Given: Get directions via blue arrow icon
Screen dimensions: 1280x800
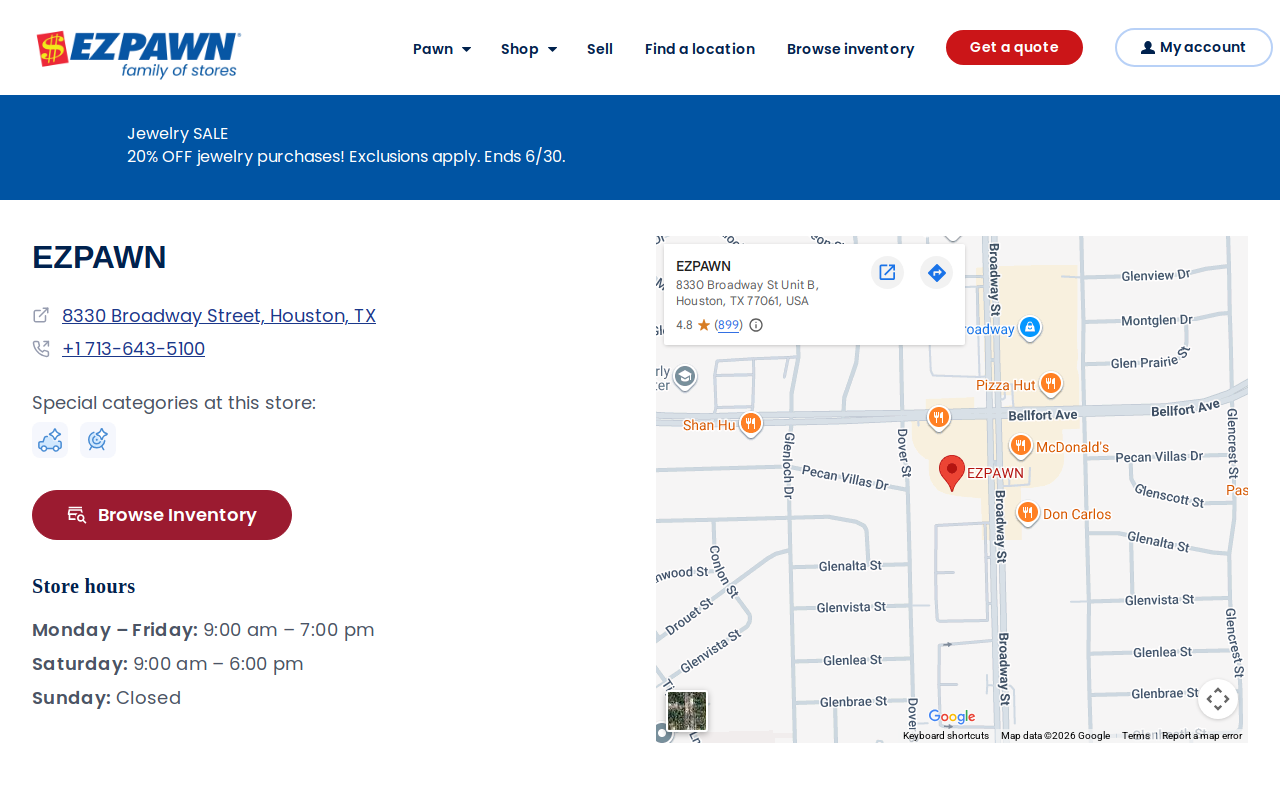Looking at the screenshot, I should tap(936, 272).
